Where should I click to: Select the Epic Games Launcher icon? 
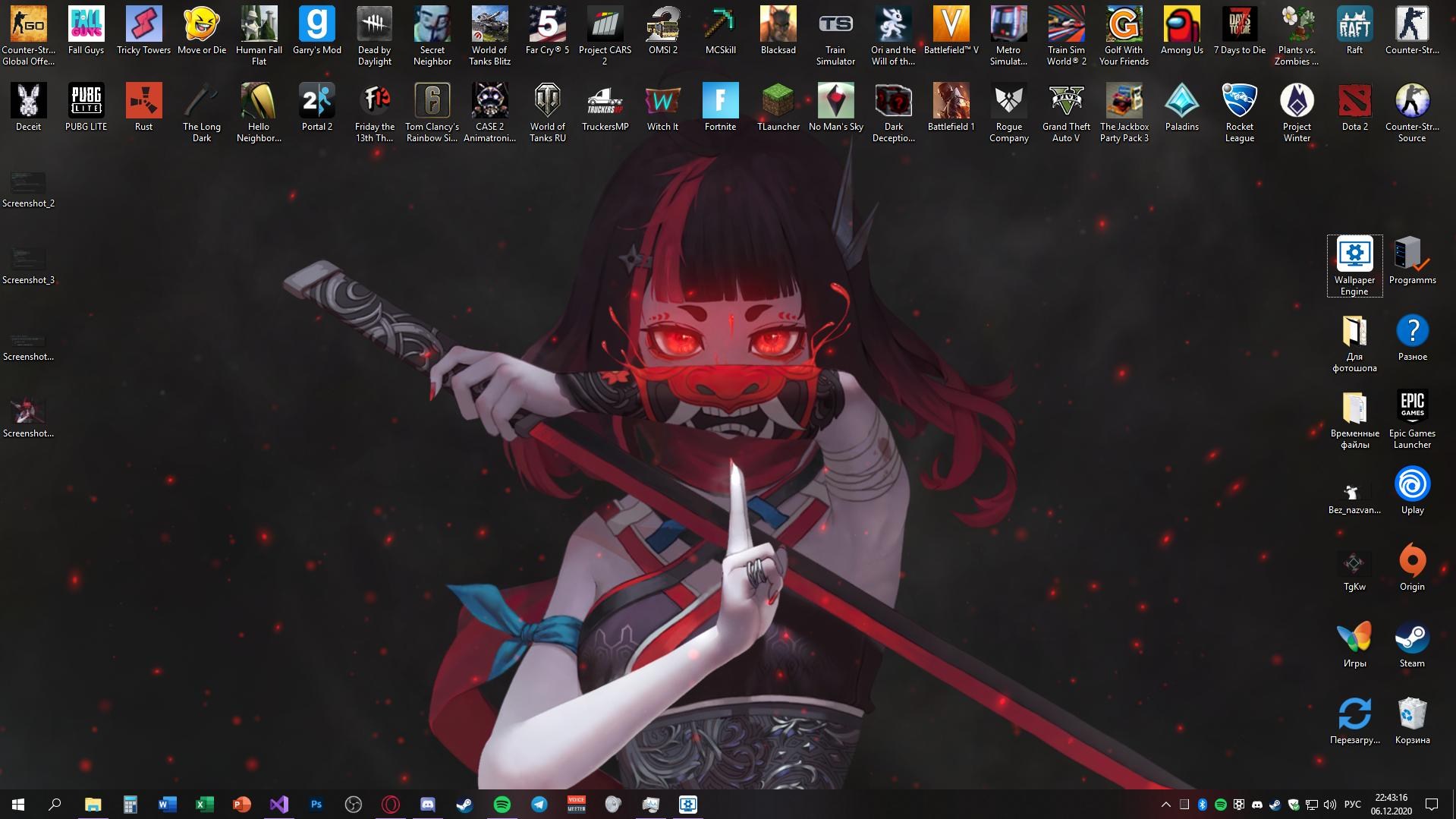[1412, 420]
